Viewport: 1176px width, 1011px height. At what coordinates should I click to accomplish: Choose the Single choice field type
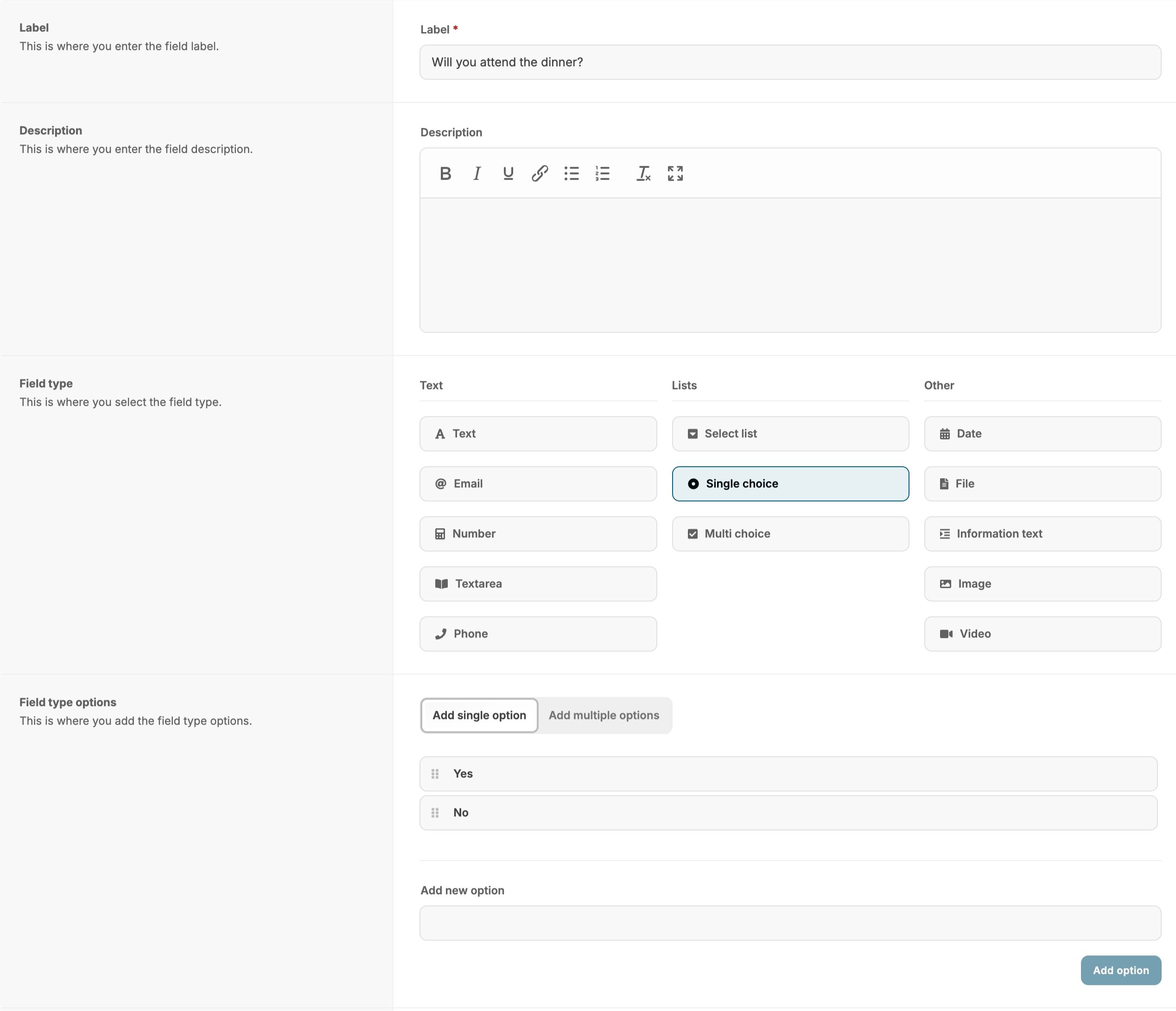(790, 484)
